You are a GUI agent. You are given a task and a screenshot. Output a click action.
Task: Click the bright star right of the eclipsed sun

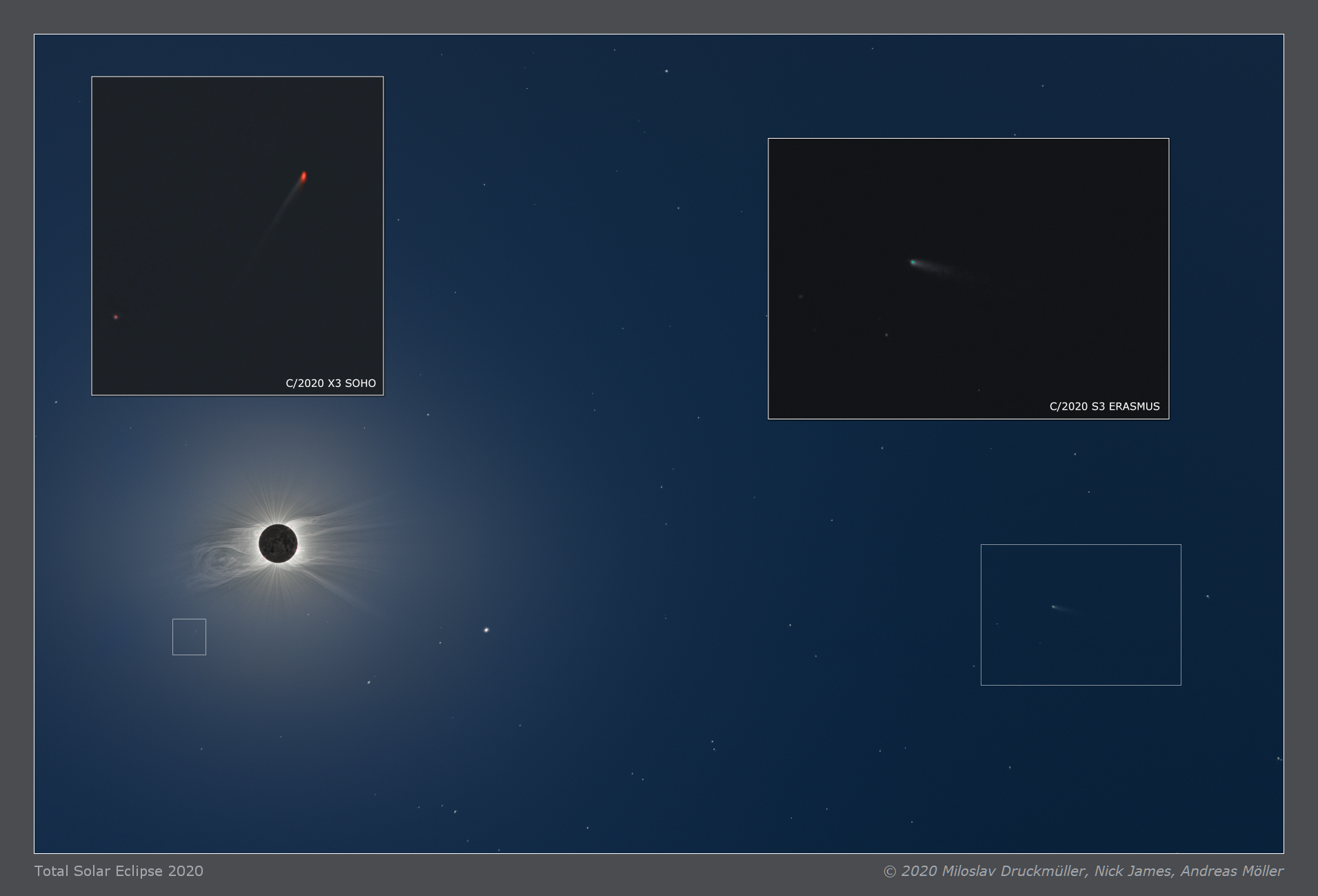click(486, 630)
